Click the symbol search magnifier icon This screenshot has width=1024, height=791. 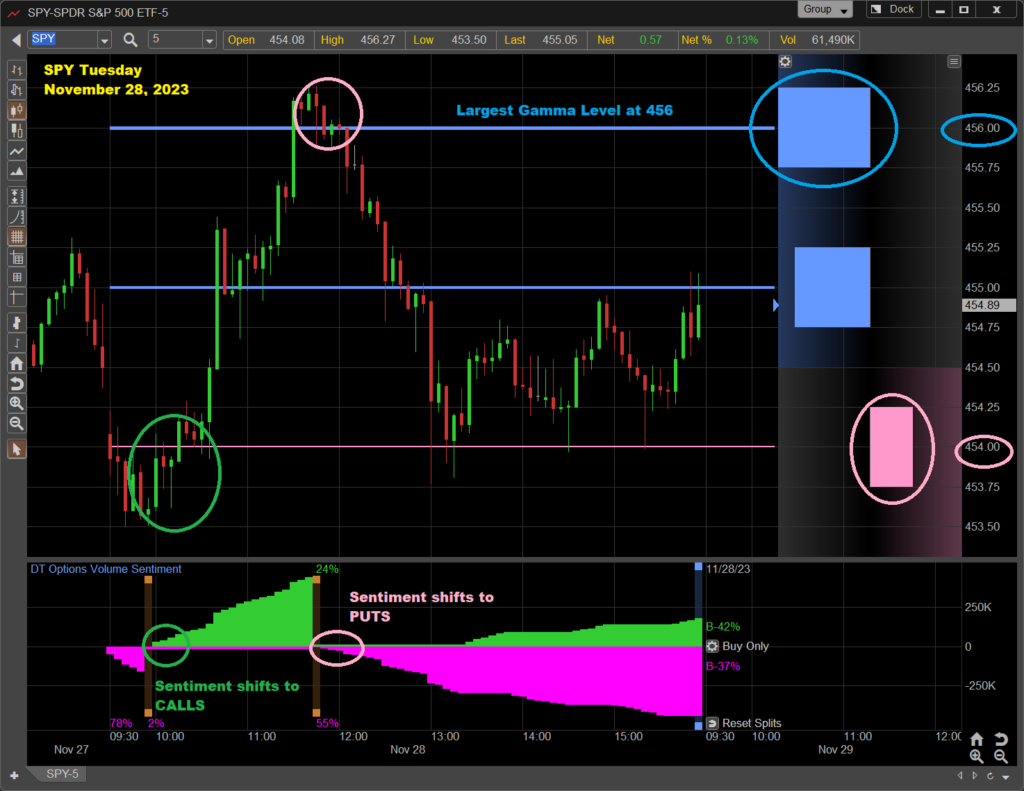pos(130,40)
